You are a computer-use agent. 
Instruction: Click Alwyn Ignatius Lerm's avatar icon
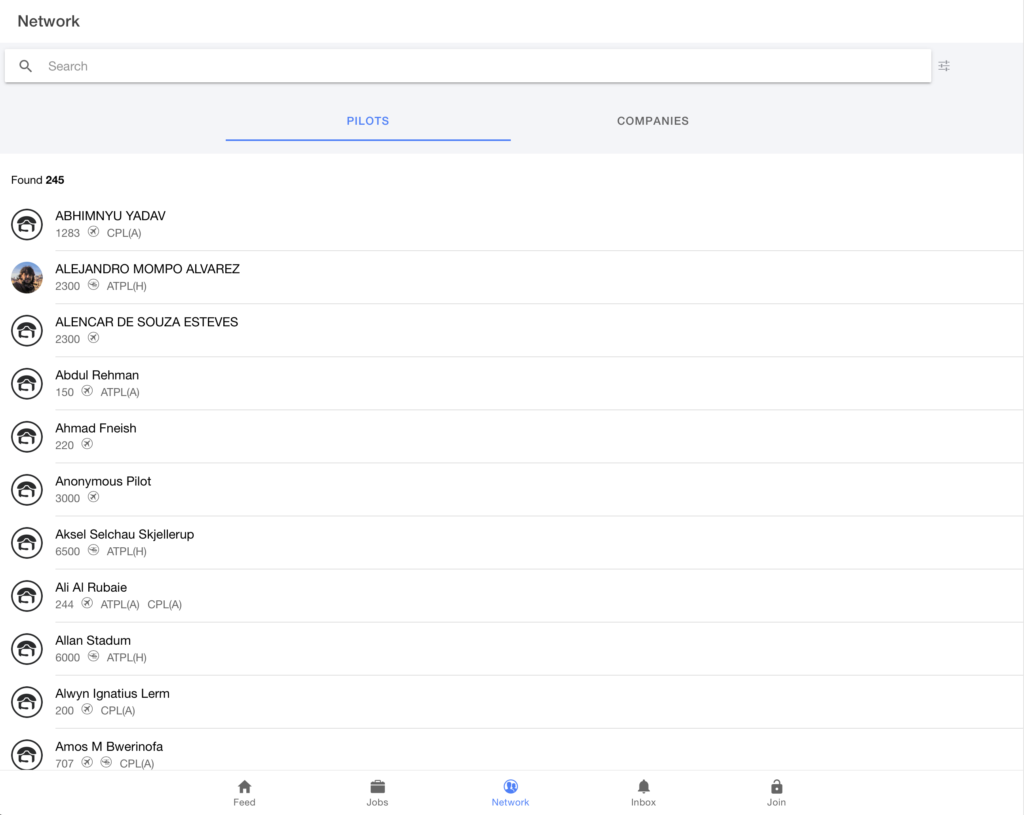[x=27, y=702]
